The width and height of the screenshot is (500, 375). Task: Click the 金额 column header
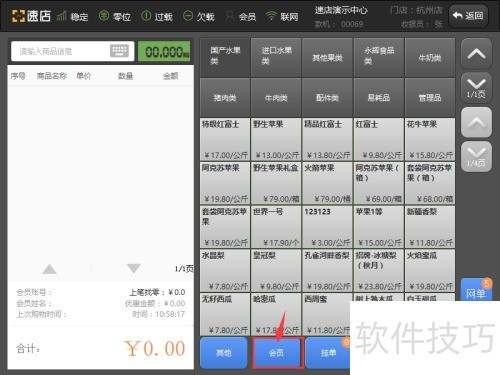pyautogui.click(x=170, y=76)
